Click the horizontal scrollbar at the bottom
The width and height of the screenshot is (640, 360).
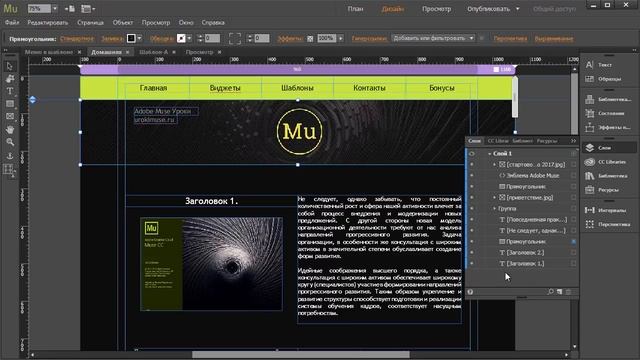300,355
